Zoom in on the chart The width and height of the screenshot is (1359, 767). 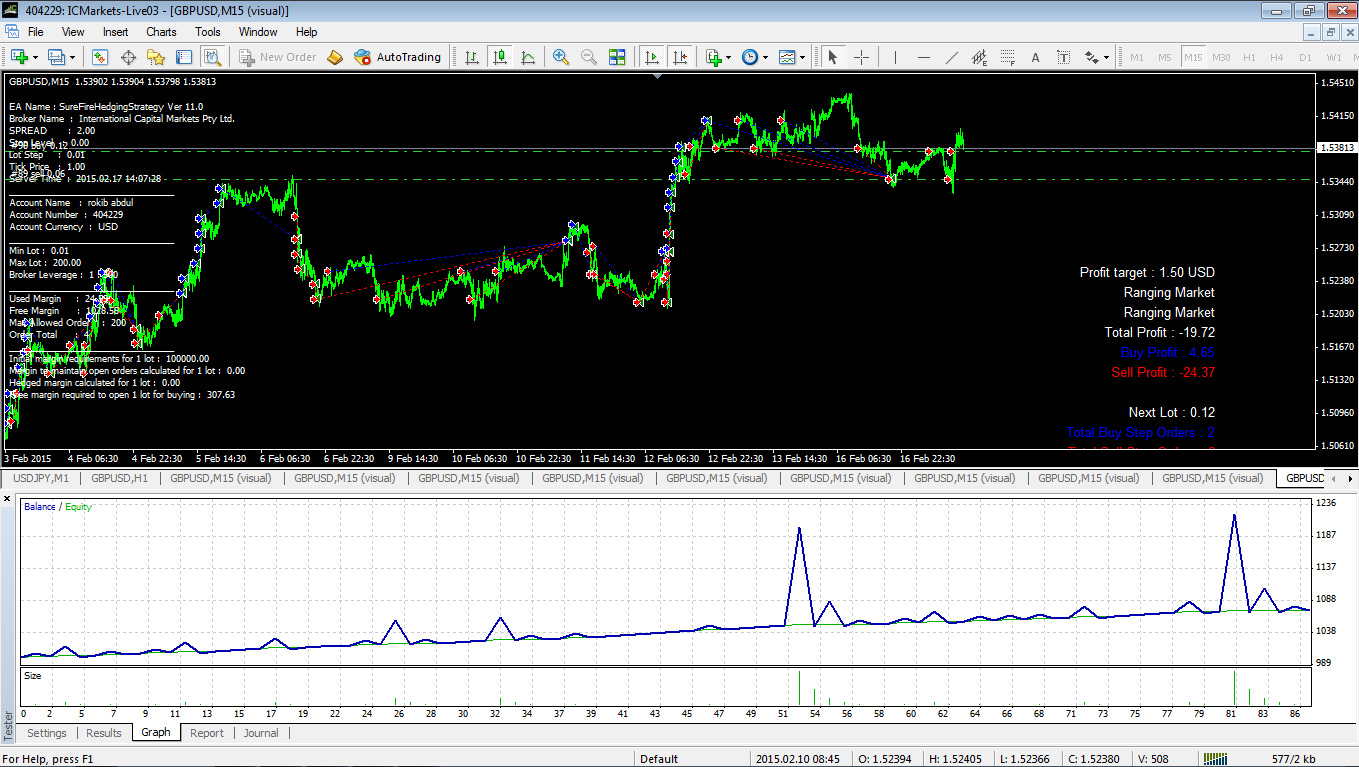click(x=561, y=57)
